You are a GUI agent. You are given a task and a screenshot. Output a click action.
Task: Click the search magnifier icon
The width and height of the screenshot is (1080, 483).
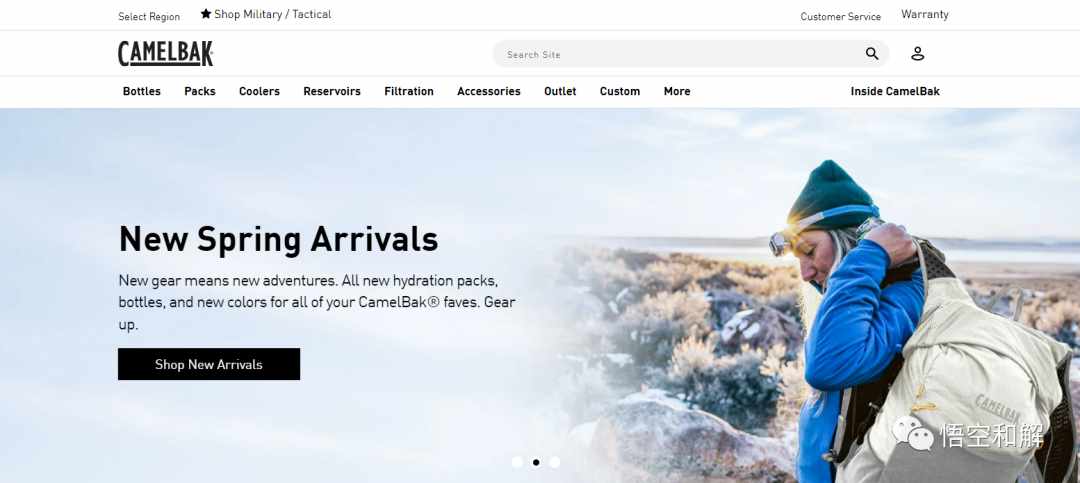pyautogui.click(x=872, y=54)
